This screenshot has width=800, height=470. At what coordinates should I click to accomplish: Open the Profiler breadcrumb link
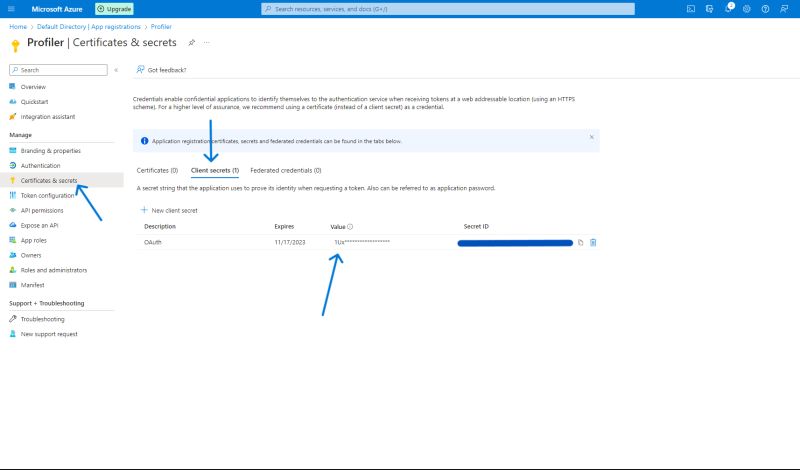pyautogui.click(x=161, y=27)
